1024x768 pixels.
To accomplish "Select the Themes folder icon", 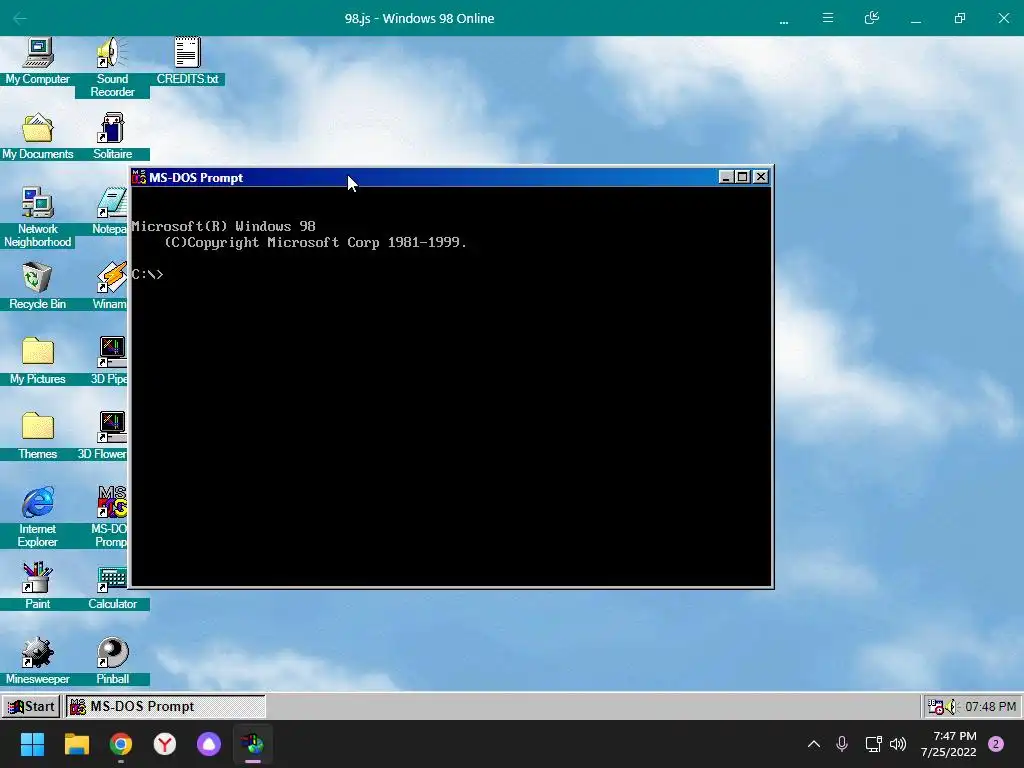I will tap(38, 436).
